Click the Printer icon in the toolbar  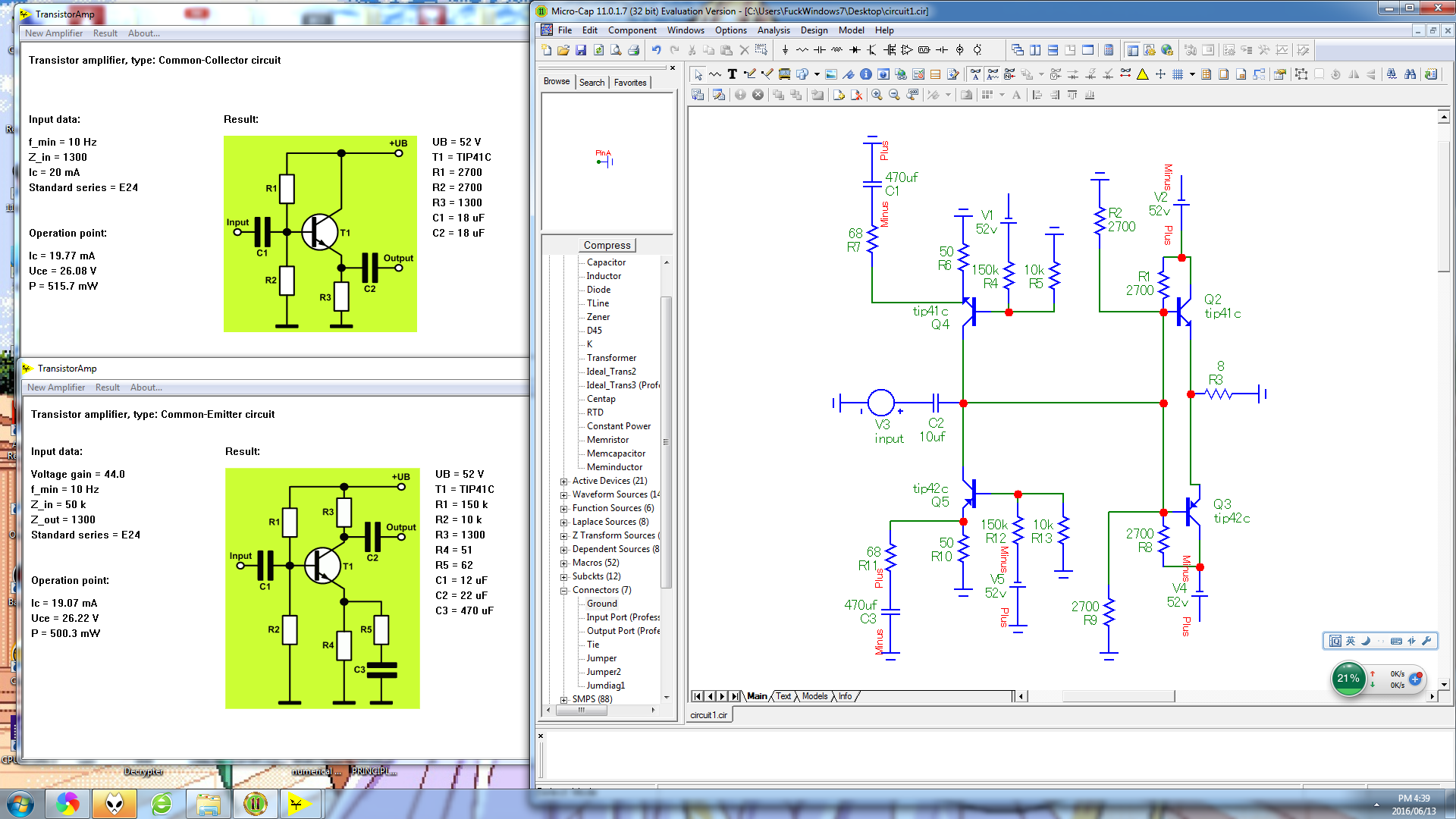633,50
